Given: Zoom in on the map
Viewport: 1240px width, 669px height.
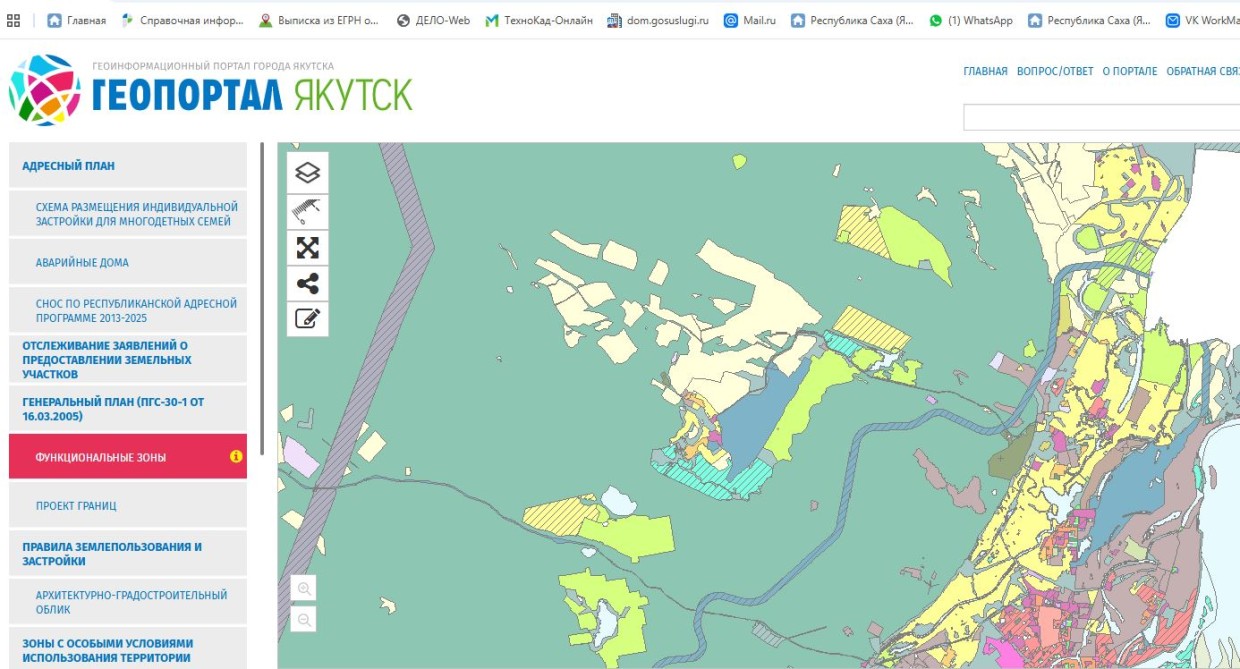Looking at the screenshot, I should click(304, 588).
